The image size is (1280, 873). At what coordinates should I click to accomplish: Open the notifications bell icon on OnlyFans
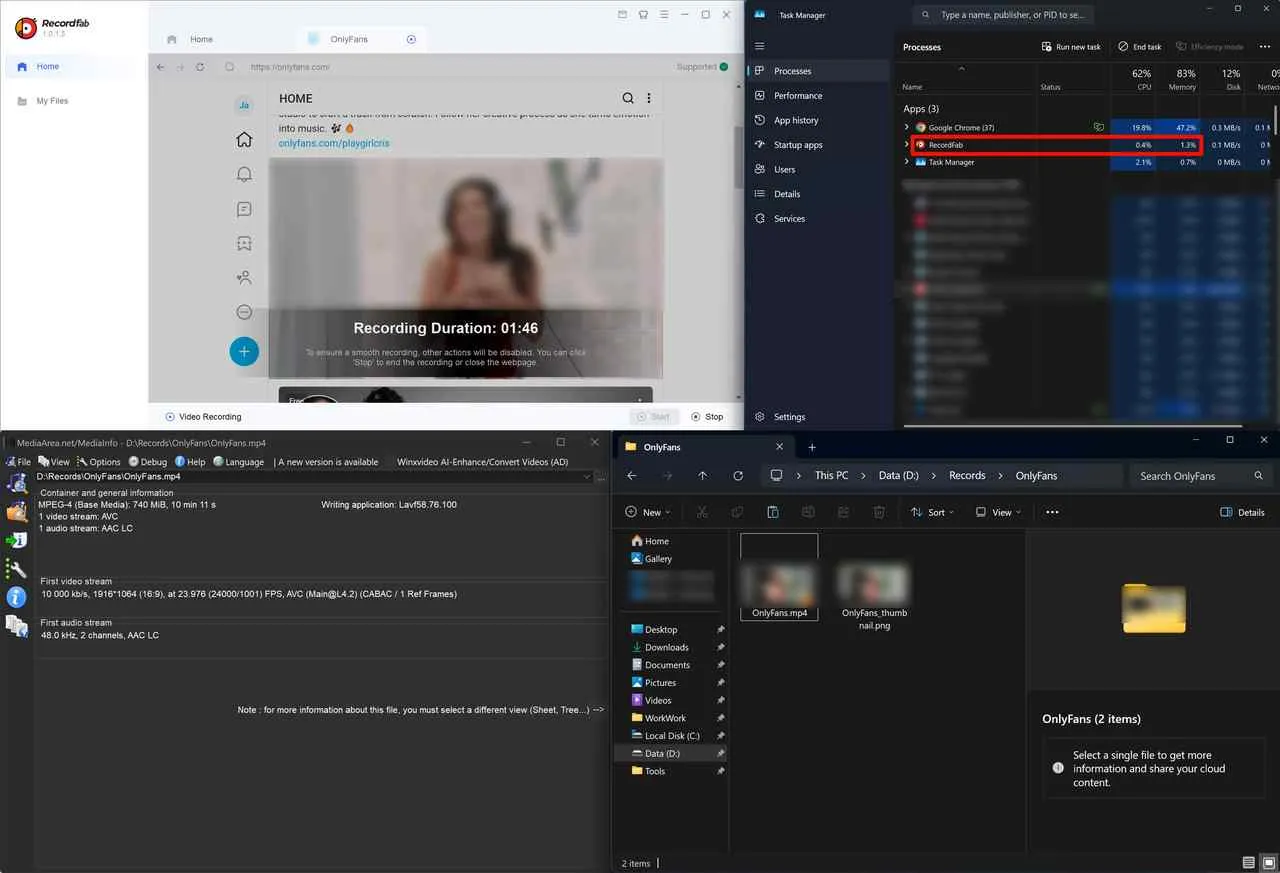coord(244,174)
